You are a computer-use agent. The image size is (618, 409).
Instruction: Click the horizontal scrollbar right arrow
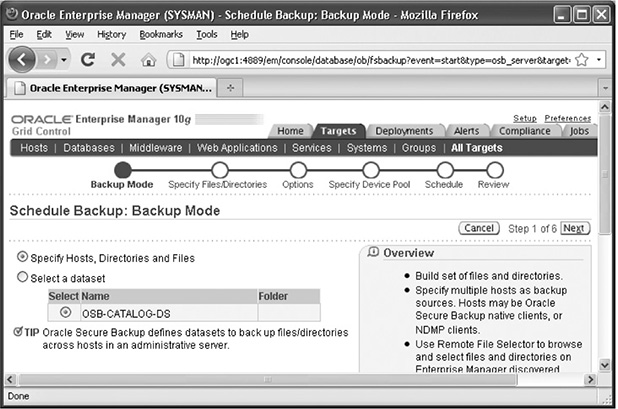pos(590,379)
